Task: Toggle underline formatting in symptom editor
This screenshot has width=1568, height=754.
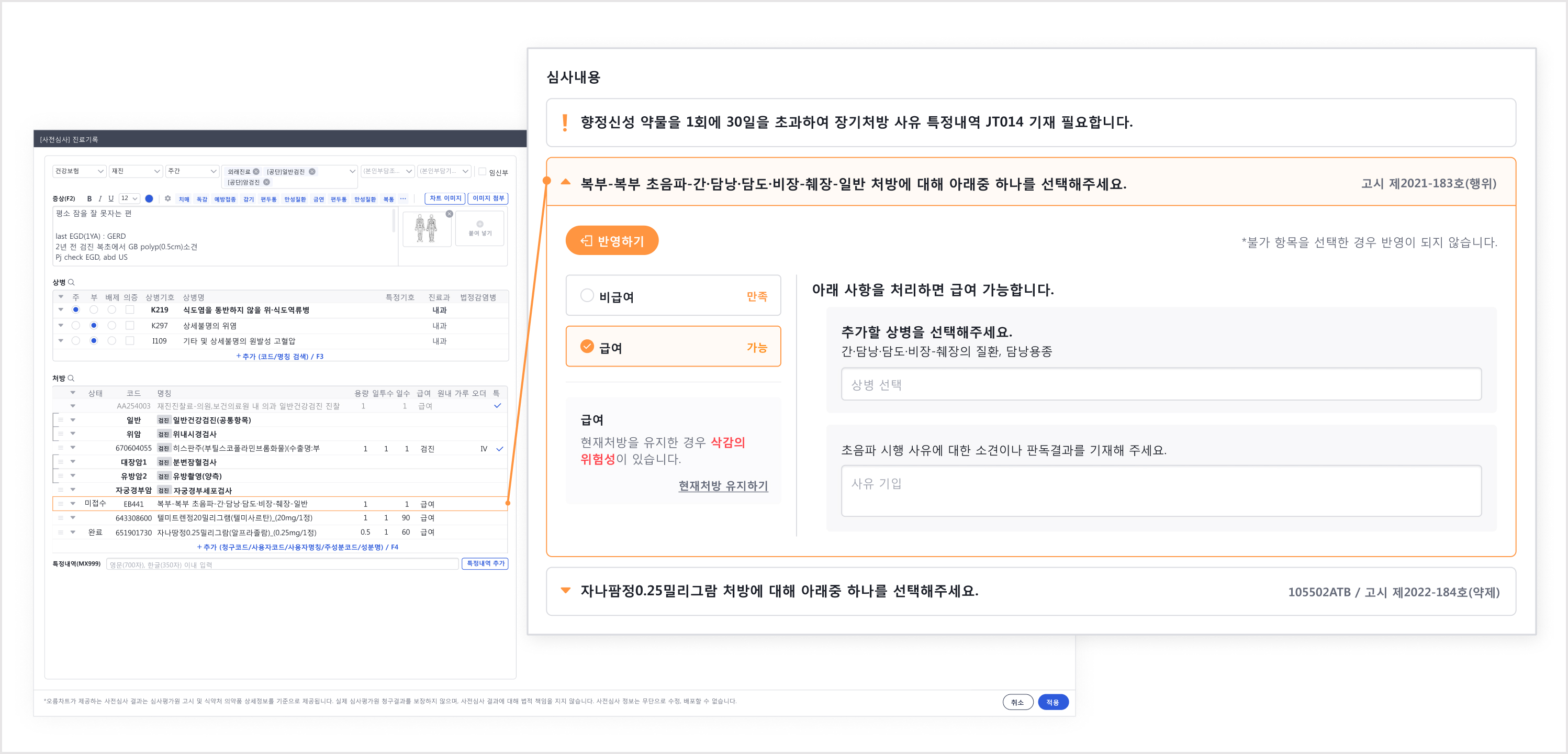Action: 111,198
